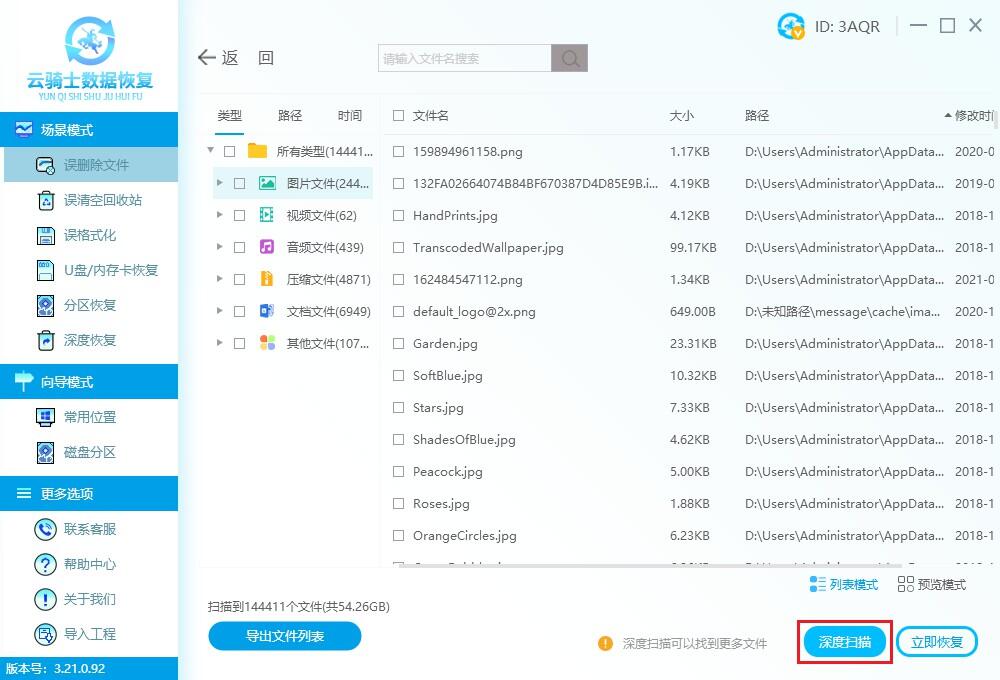Select the ShadesOfBlue.jpg file name
The height and width of the screenshot is (680, 1000).
click(x=464, y=440)
